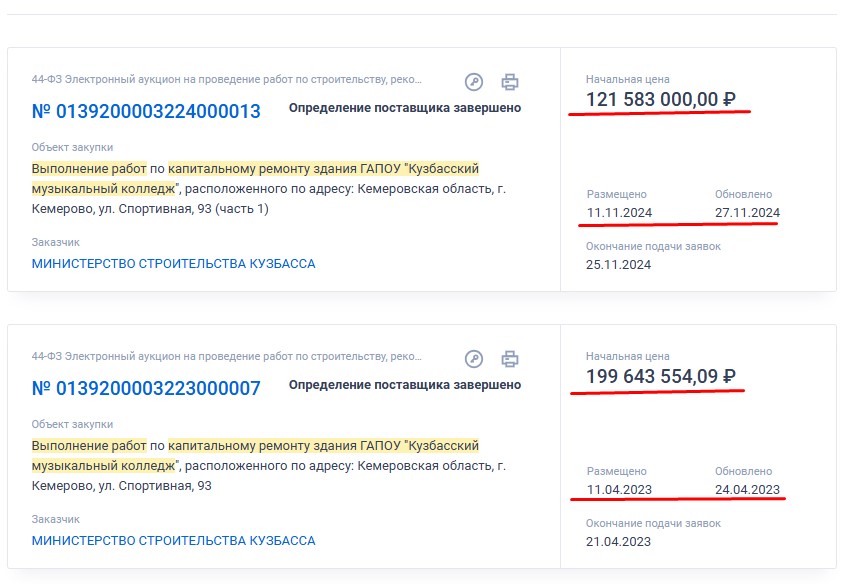Click the key icon in procurement 0139200003223000007 card
The image size is (846, 584).
coord(475,359)
